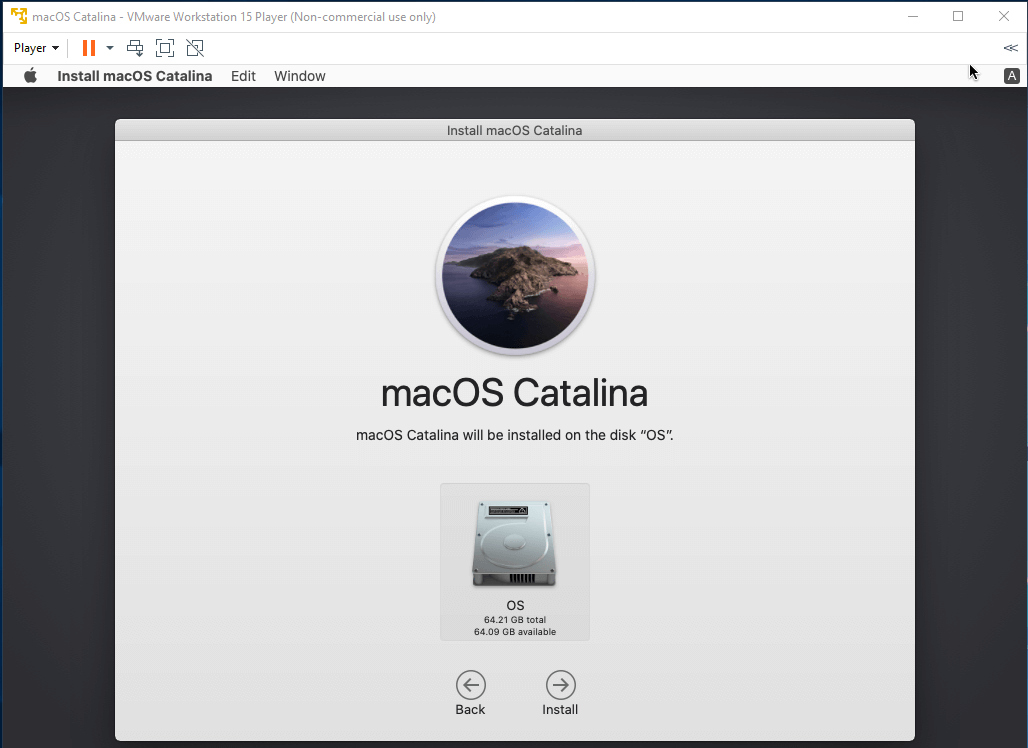Open the Window menu

pyautogui.click(x=300, y=76)
